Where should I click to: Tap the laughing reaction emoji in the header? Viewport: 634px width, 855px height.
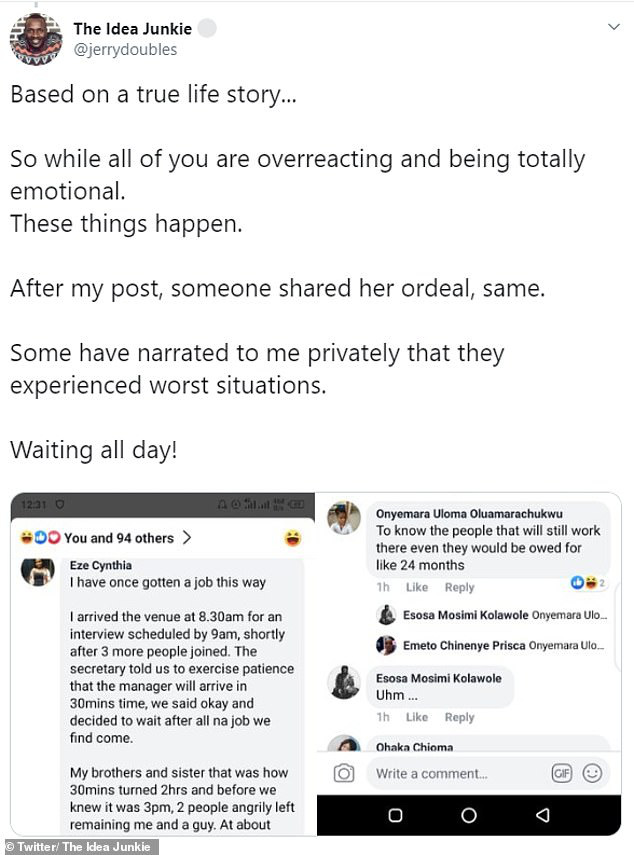(292, 538)
